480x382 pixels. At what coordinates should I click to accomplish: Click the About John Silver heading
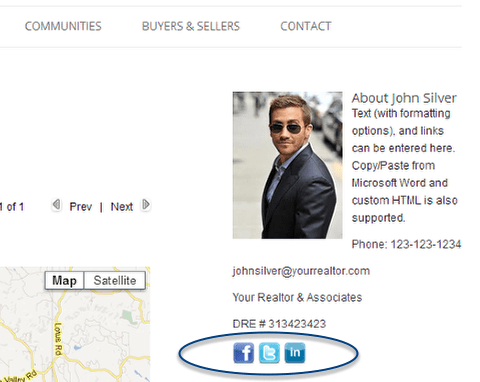404,98
